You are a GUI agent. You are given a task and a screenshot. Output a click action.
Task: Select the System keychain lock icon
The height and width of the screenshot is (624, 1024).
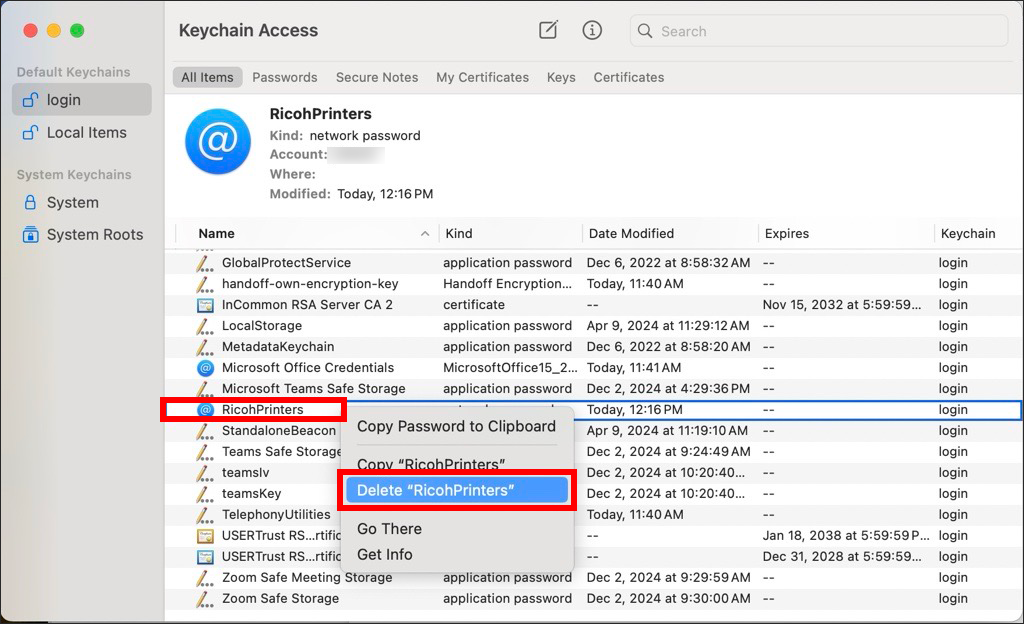coord(30,202)
